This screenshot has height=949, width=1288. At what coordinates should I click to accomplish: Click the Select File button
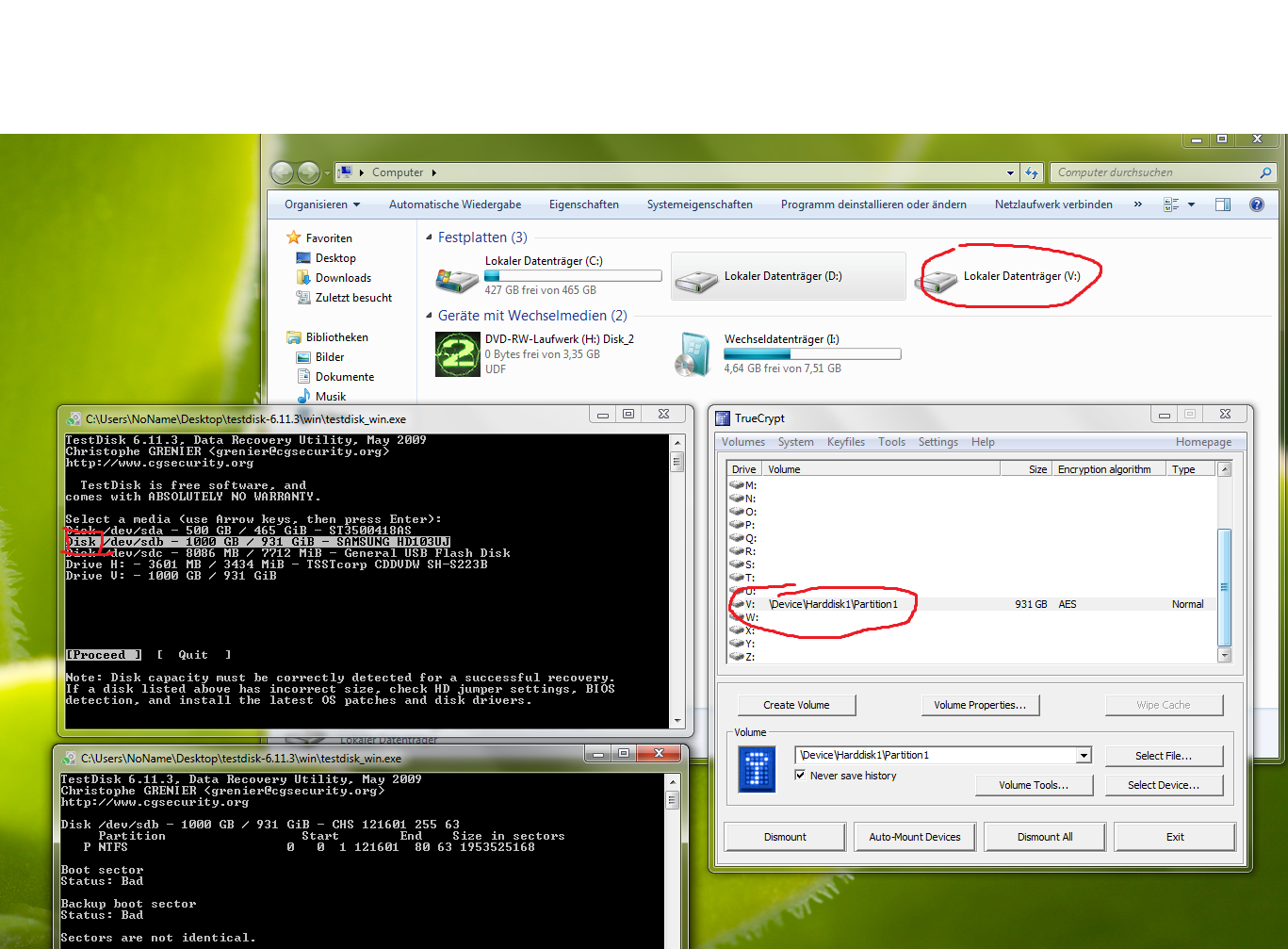1164,756
